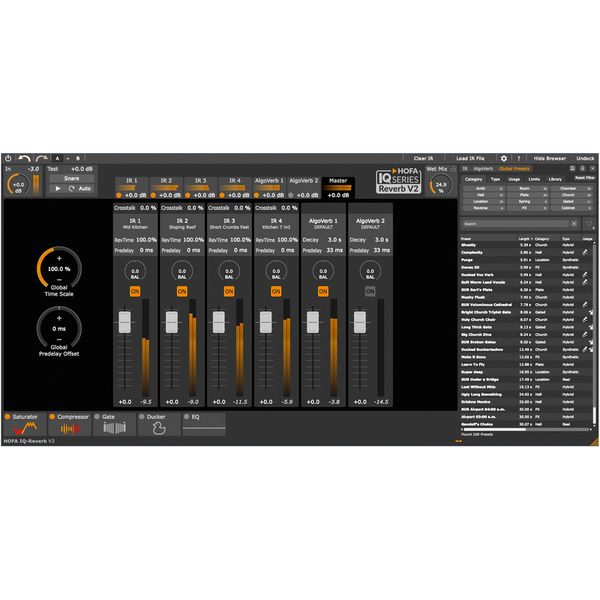
Task: Open settings gear icon
Action: [504, 158]
